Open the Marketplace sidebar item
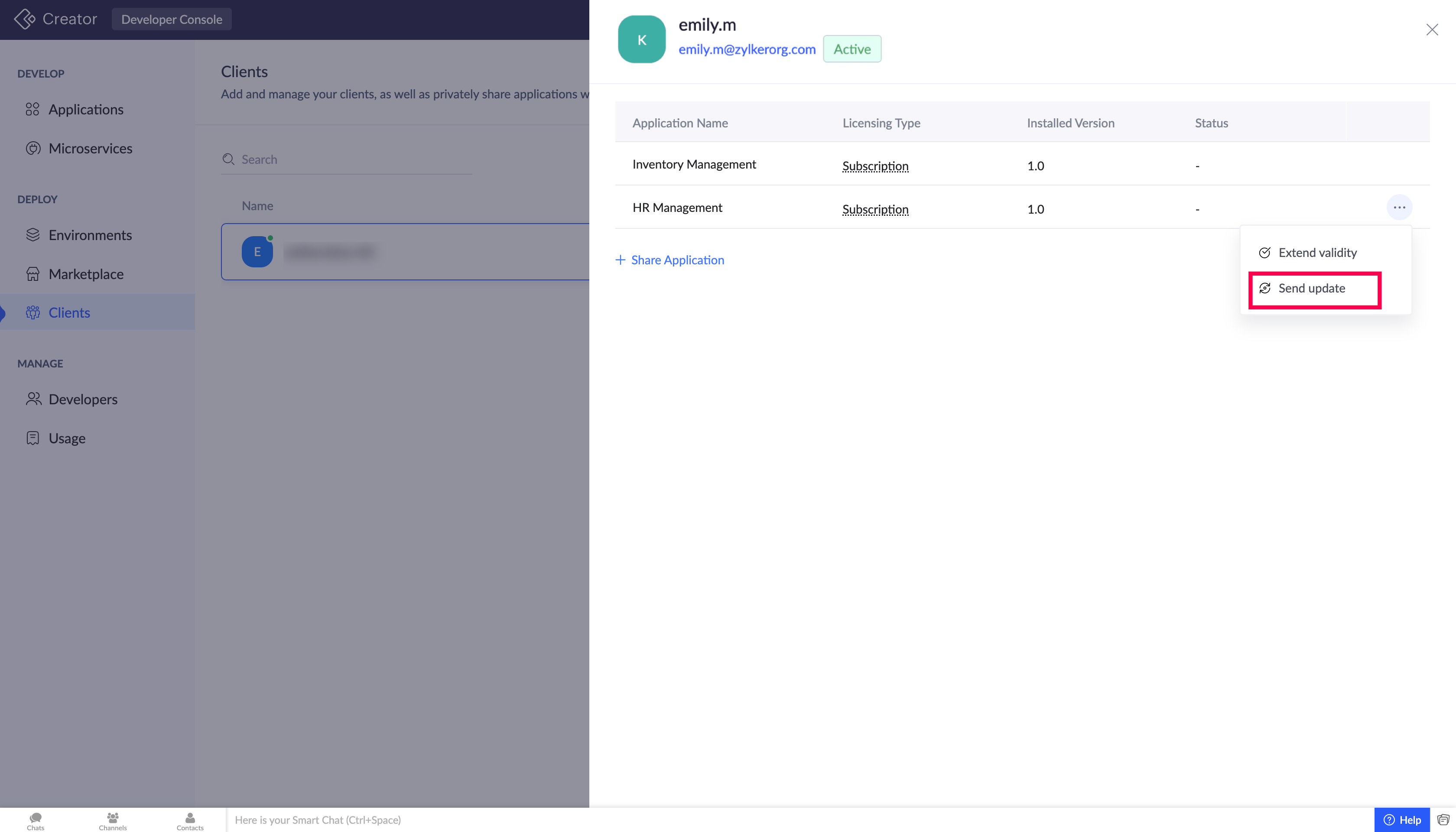Screen dimensions: 1456x832 (x=86, y=274)
